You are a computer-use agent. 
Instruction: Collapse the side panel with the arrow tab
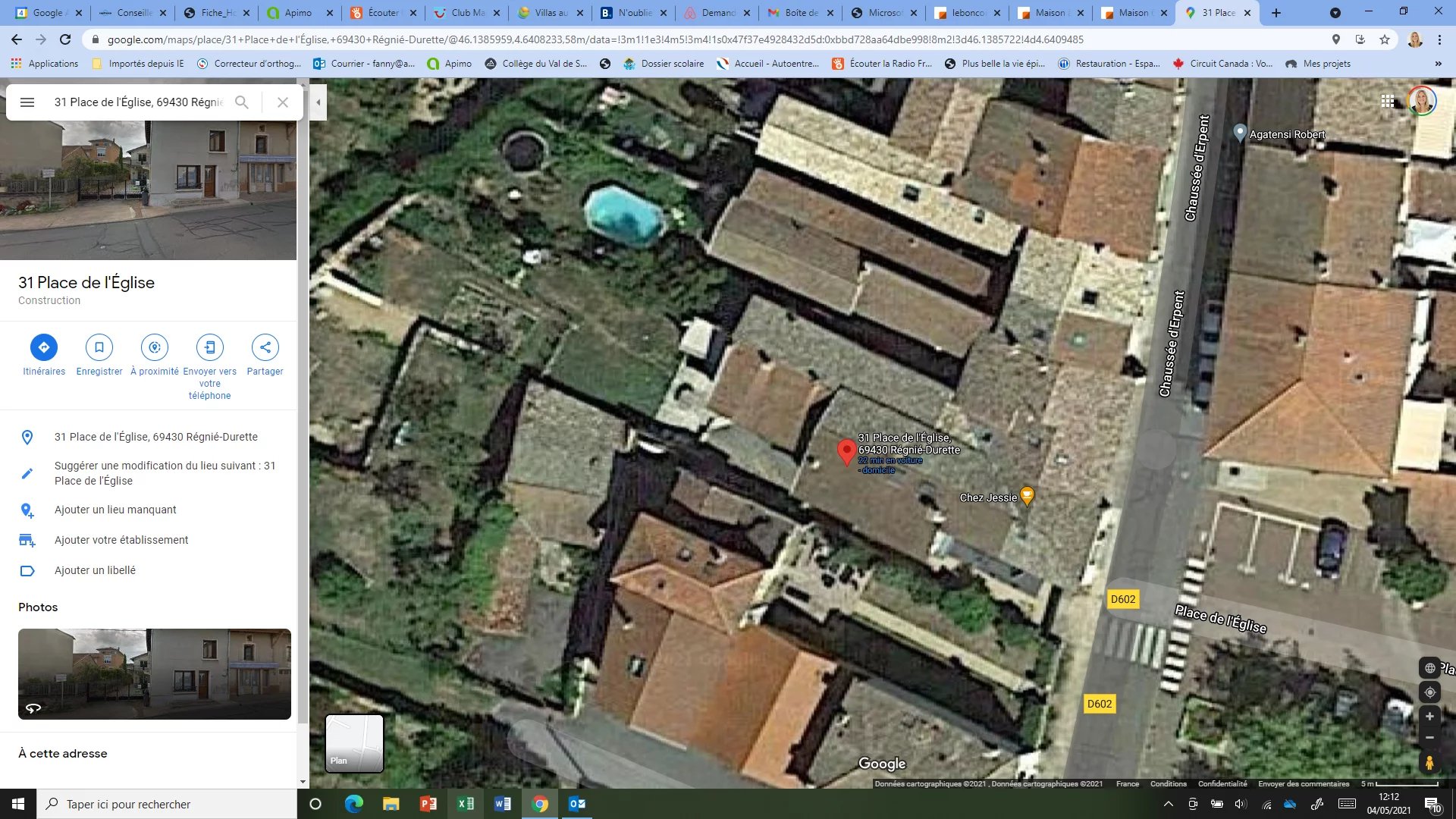(x=318, y=102)
